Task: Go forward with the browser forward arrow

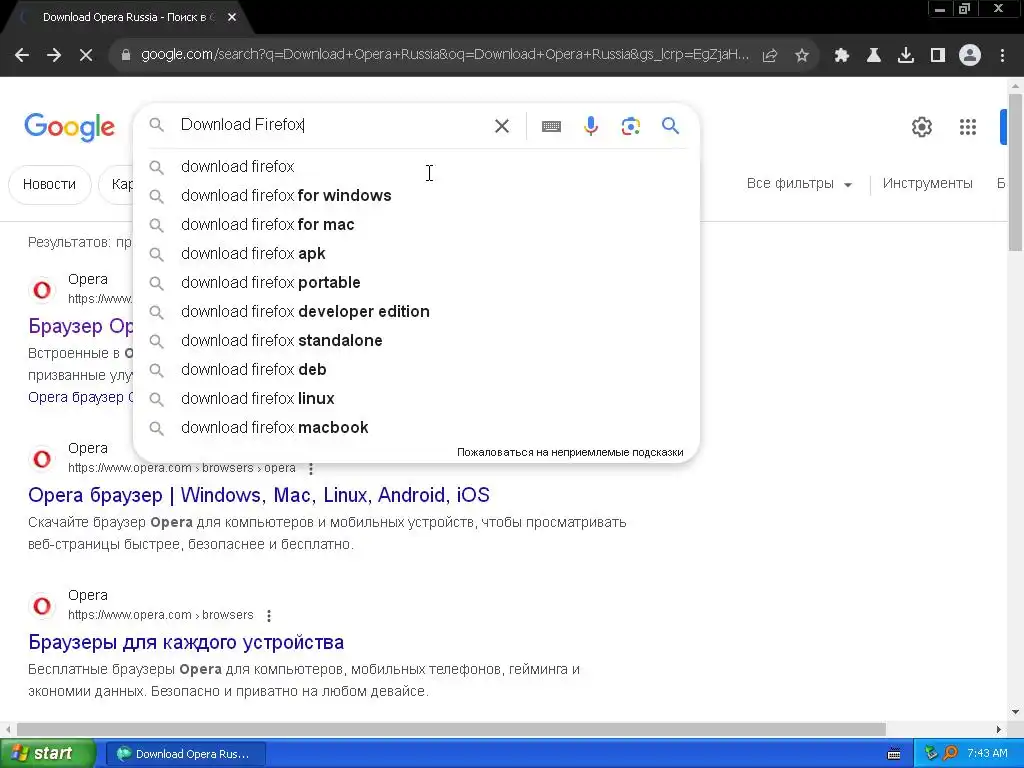Action: click(x=54, y=55)
